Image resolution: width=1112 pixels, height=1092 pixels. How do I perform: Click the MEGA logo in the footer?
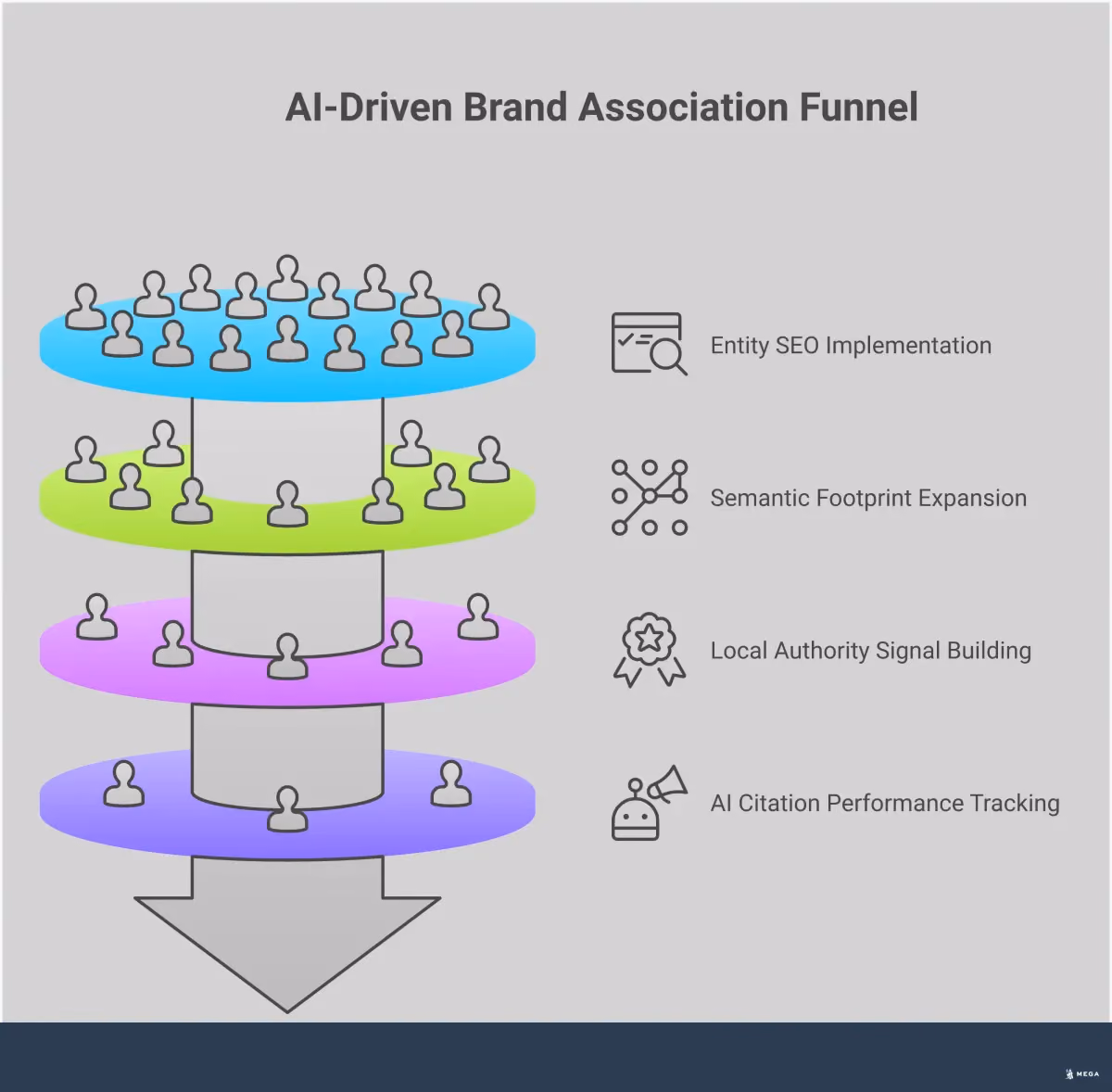pos(1082,1073)
